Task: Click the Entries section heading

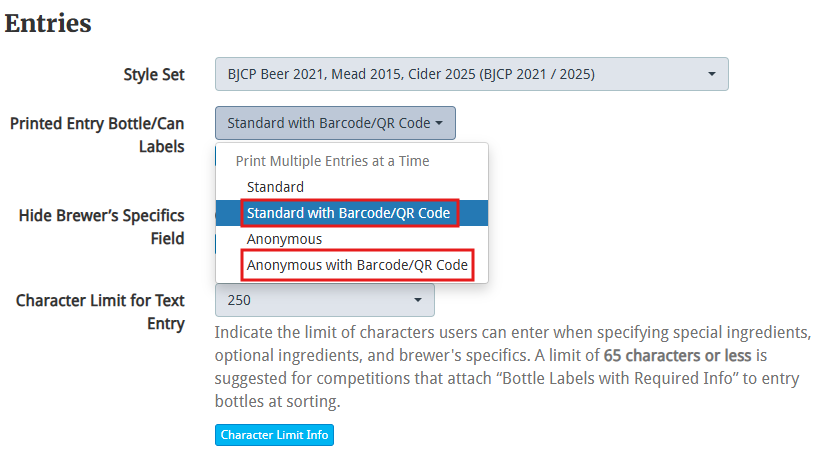Action: click(48, 23)
